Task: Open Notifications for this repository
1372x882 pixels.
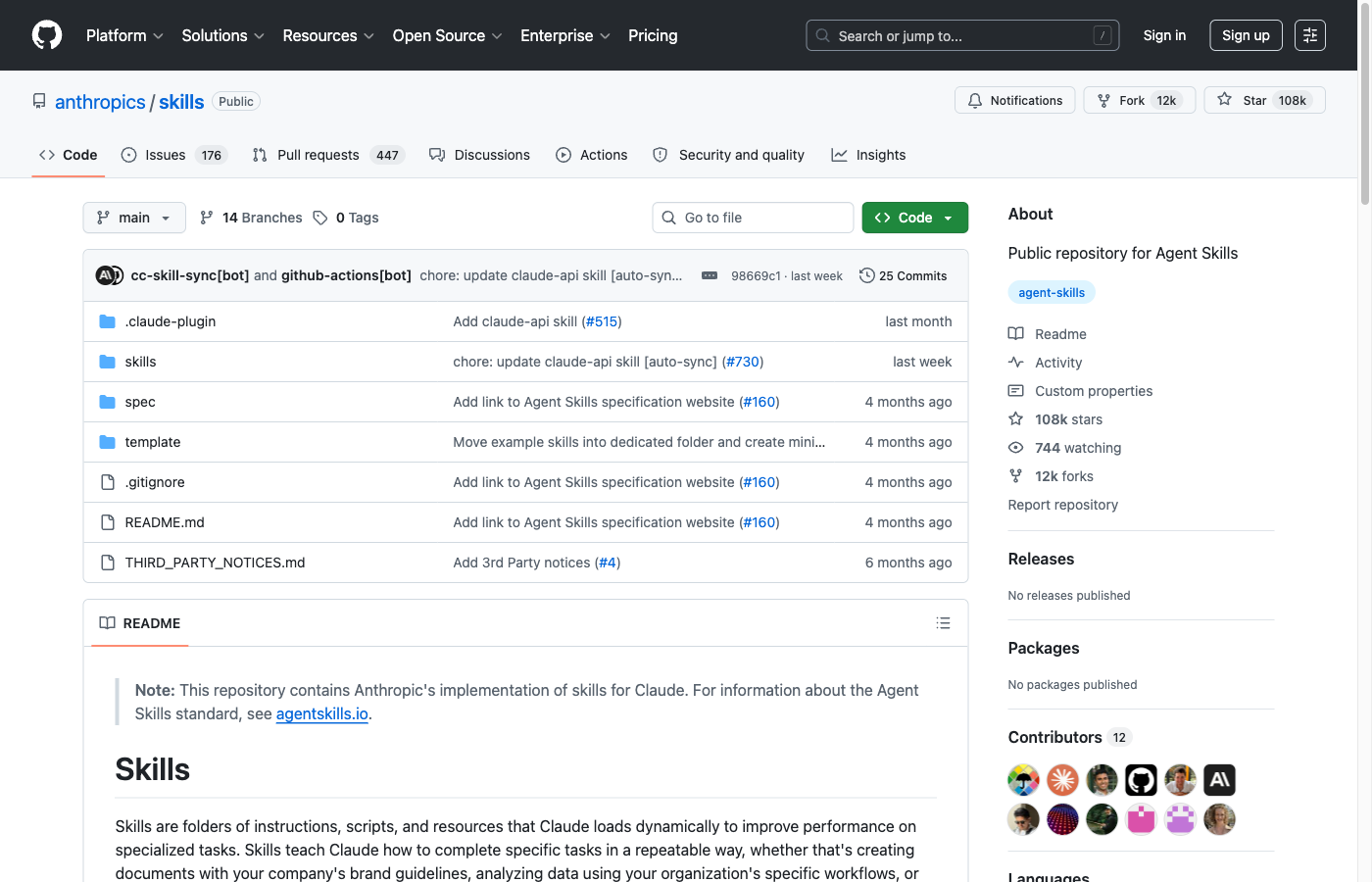Action: 1014,101
